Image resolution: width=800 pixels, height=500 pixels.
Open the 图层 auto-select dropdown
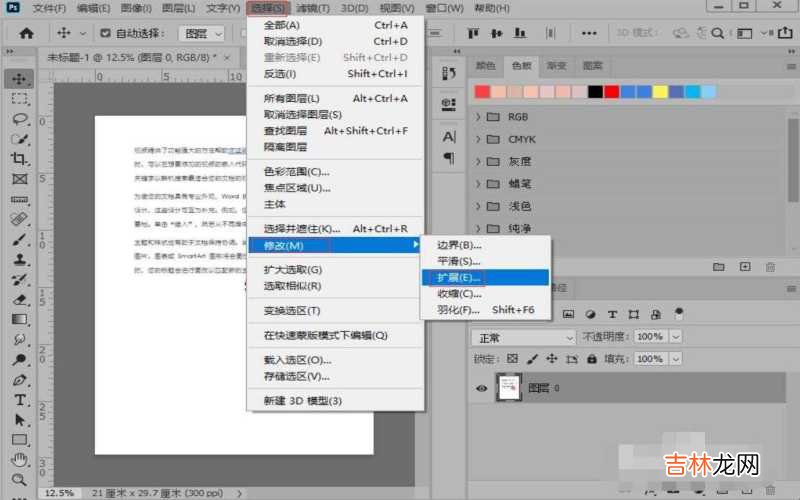(x=202, y=34)
